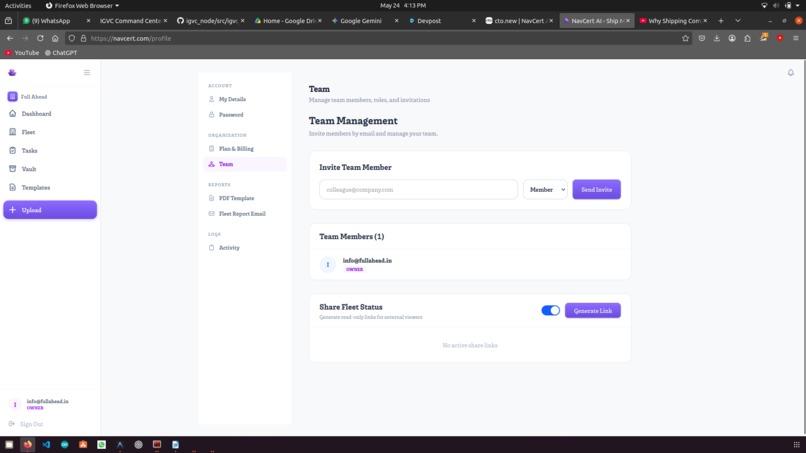Open the Activities overview
Screen dimensions: 806x453
pyautogui.click(x=18, y=5)
